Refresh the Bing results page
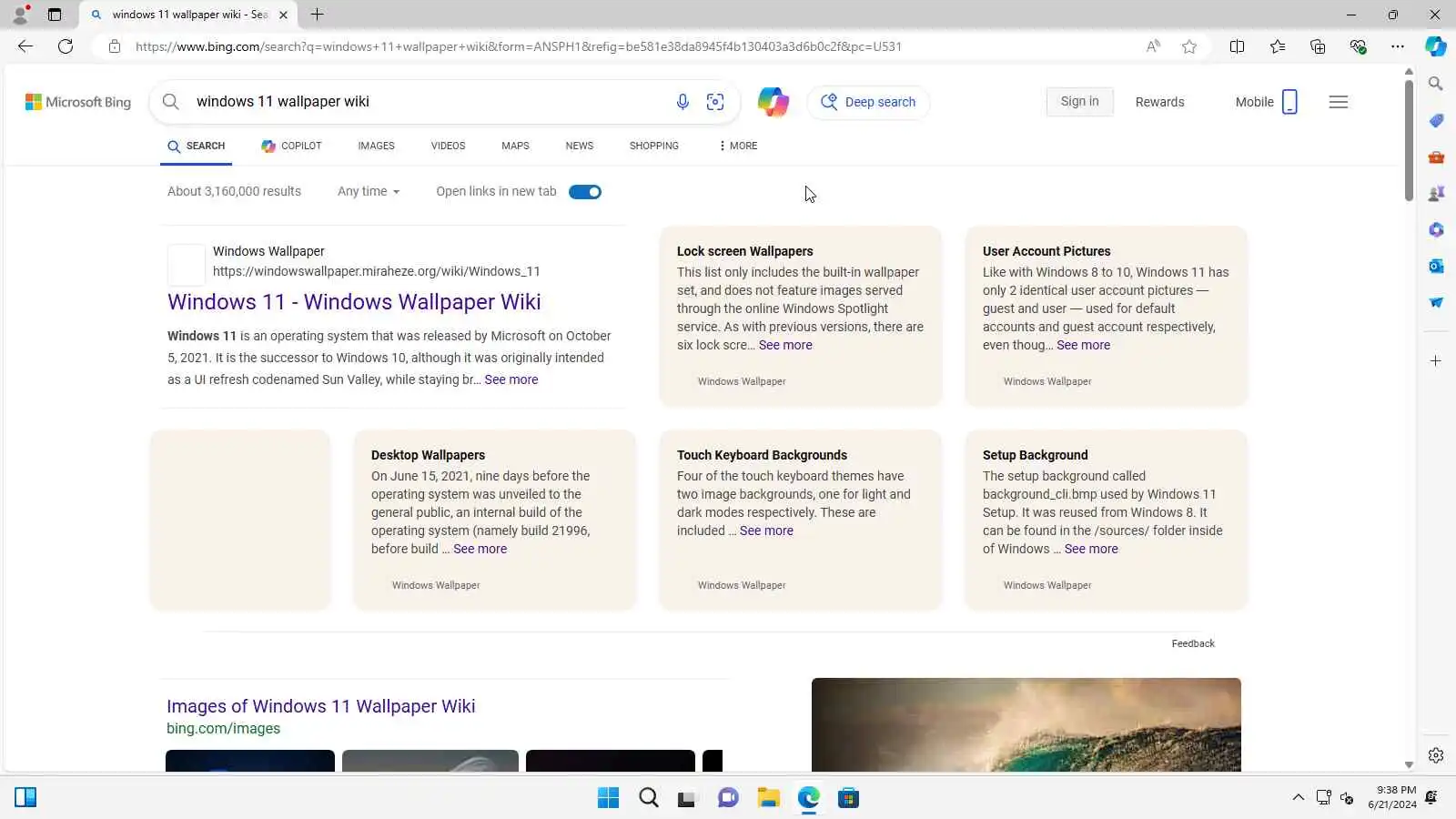 pyautogui.click(x=66, y=46)
